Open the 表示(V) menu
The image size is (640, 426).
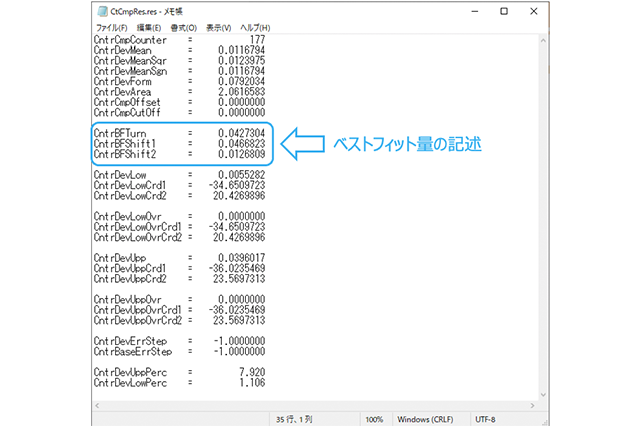click(x=221, y=27)
